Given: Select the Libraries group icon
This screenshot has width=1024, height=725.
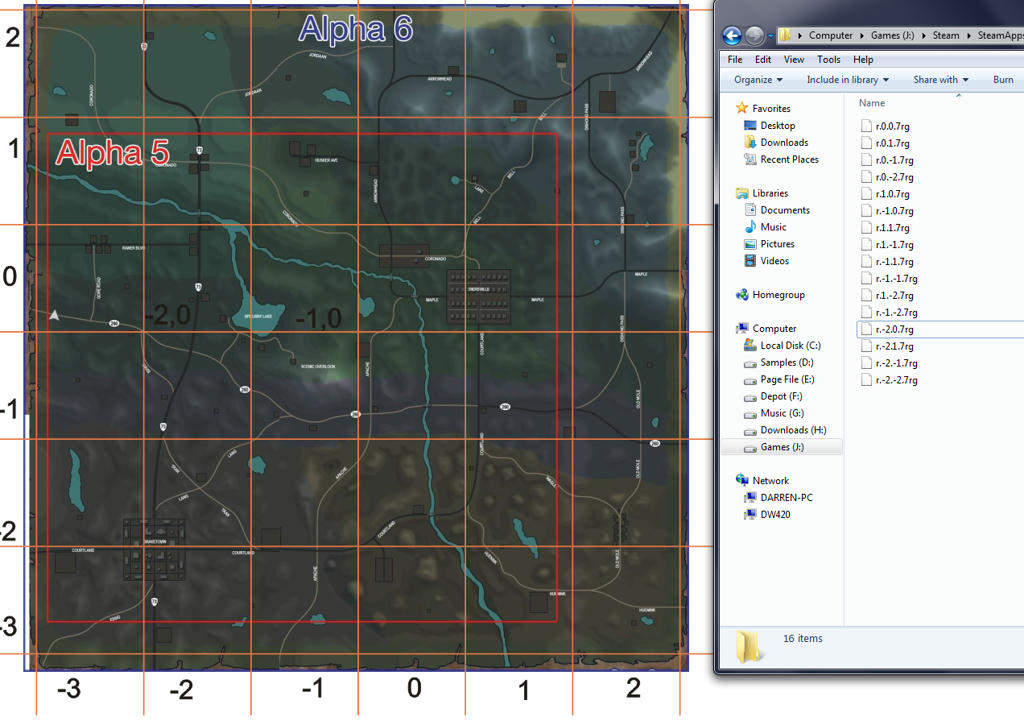Looking at the screenshot, I should (x=742, y=193).
